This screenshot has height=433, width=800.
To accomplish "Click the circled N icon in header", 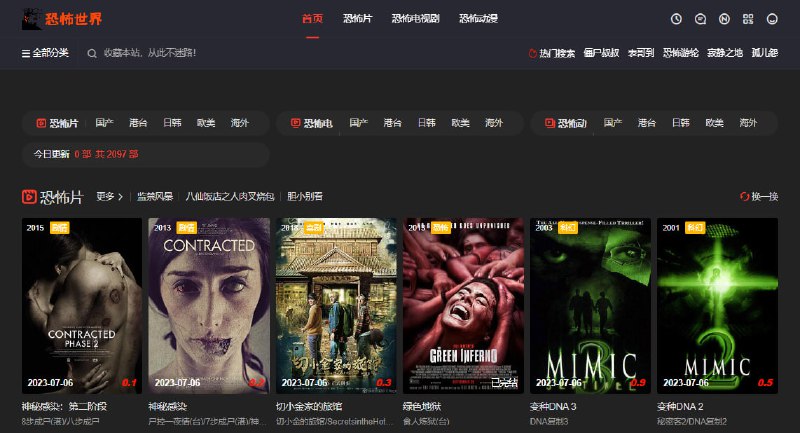I will (724, 19).
